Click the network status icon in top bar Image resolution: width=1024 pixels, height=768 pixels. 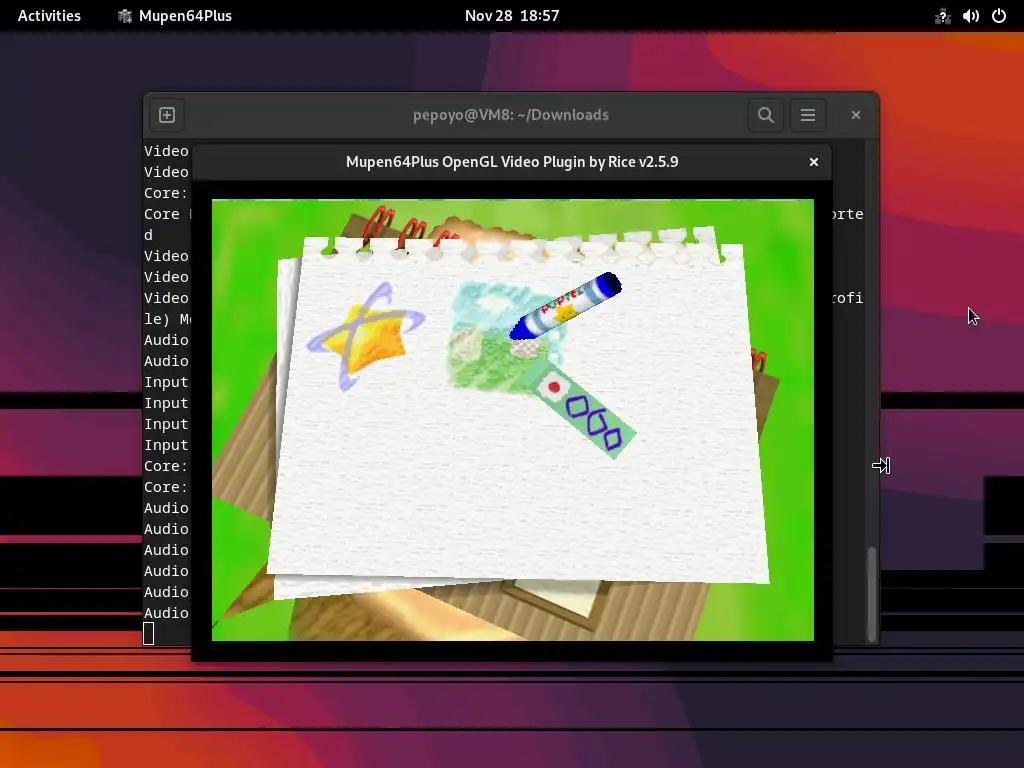[x=942, y=16]
